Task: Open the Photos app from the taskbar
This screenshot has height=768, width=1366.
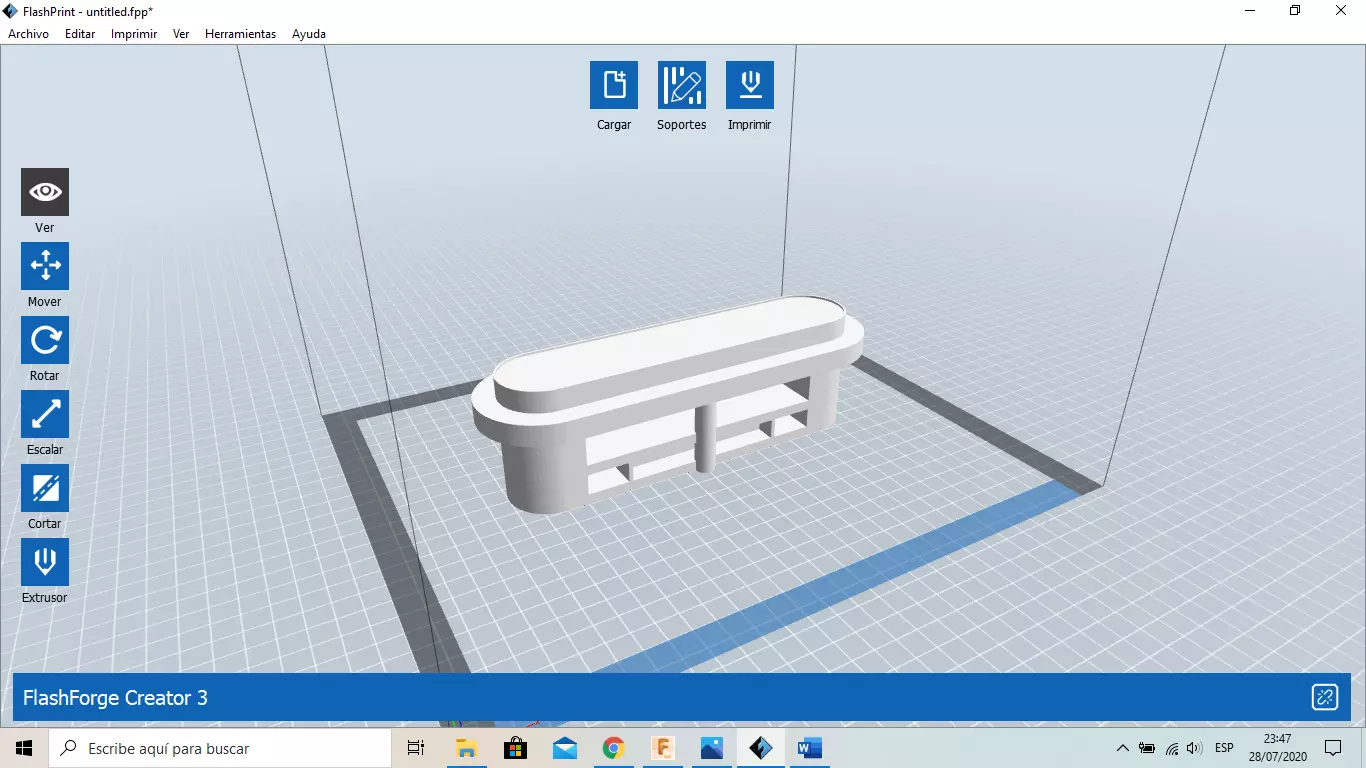Action: [x=711, y=748]
